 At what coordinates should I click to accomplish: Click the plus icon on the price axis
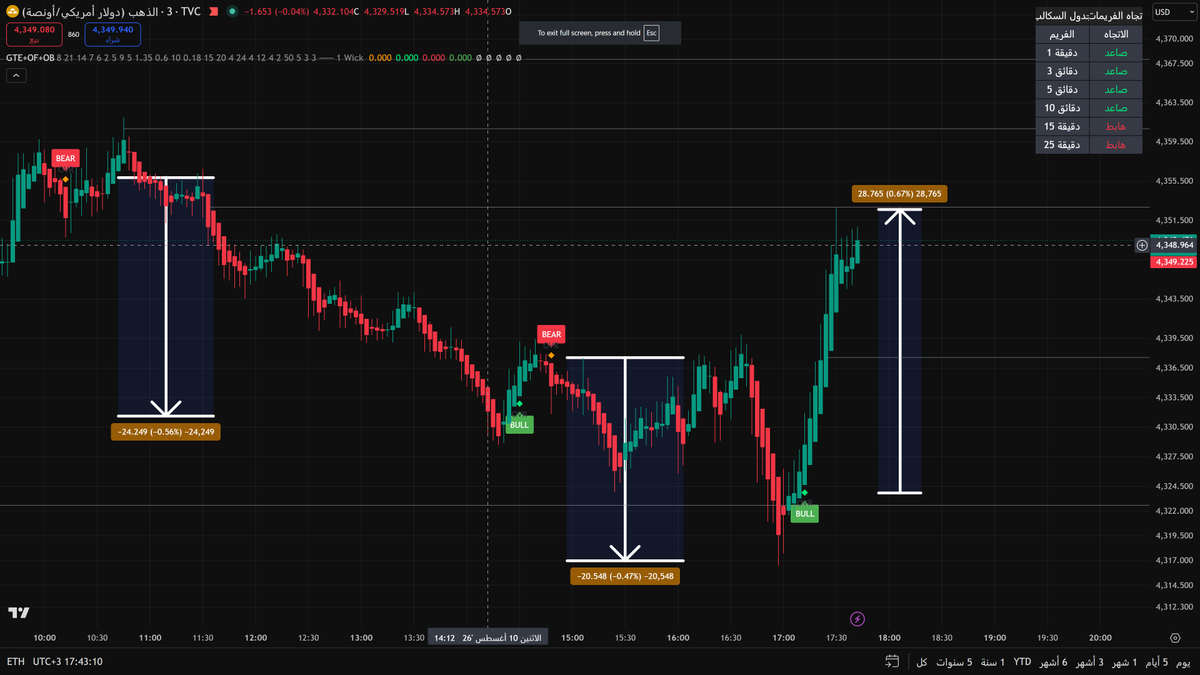tap(1142, 245)
